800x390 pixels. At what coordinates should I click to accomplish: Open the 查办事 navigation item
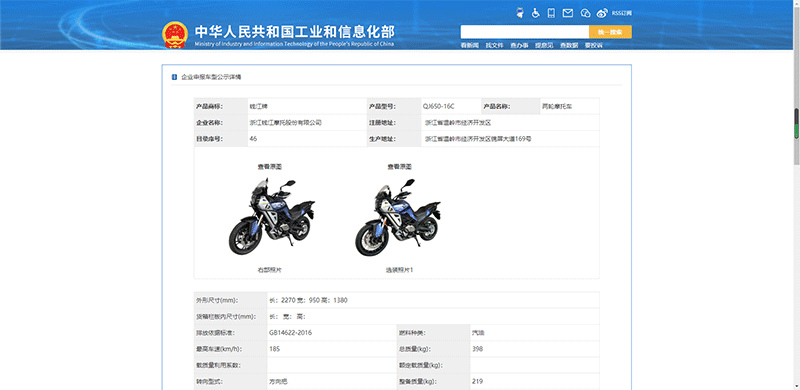[519, 45]
